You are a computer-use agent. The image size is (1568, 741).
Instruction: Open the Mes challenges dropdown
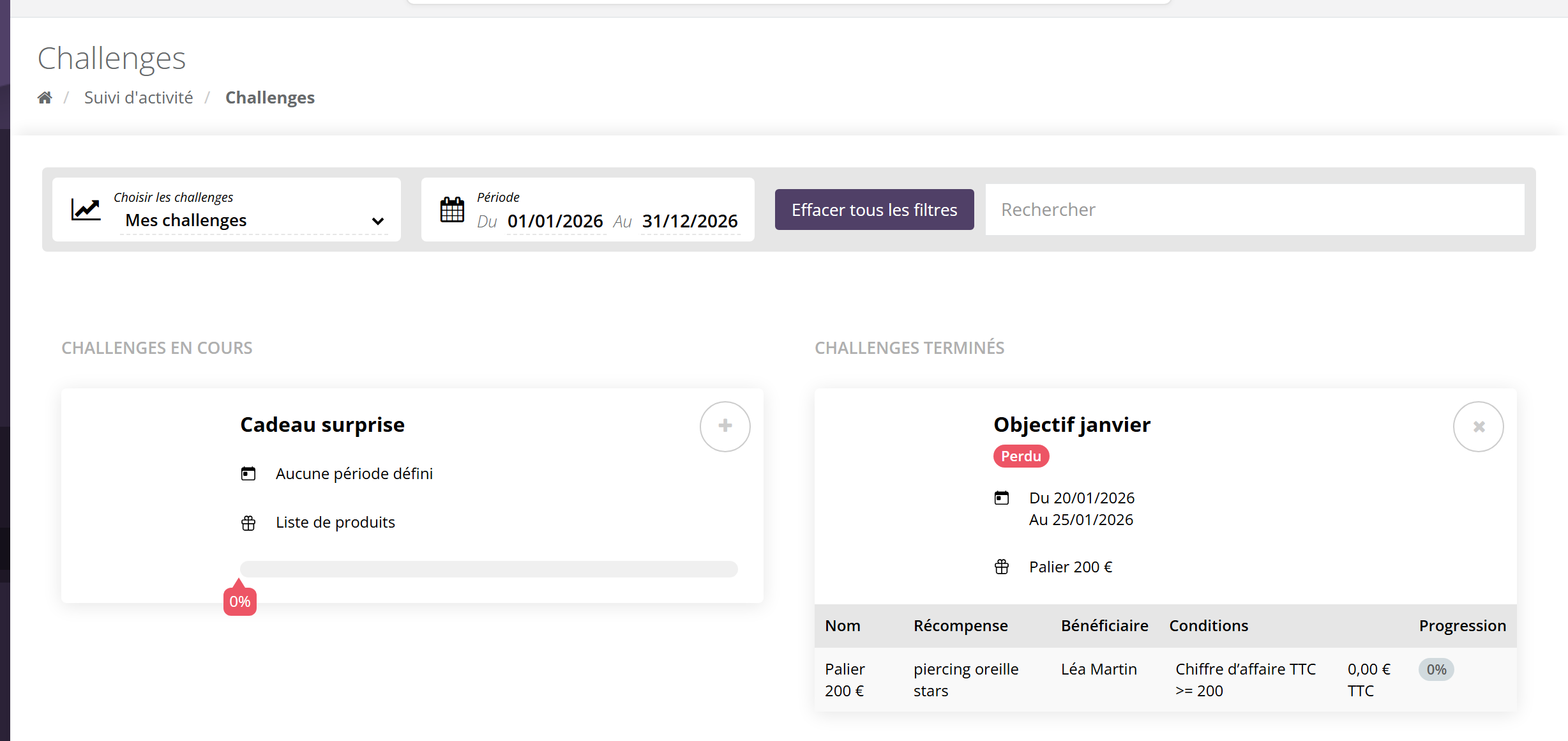point(254,220)
